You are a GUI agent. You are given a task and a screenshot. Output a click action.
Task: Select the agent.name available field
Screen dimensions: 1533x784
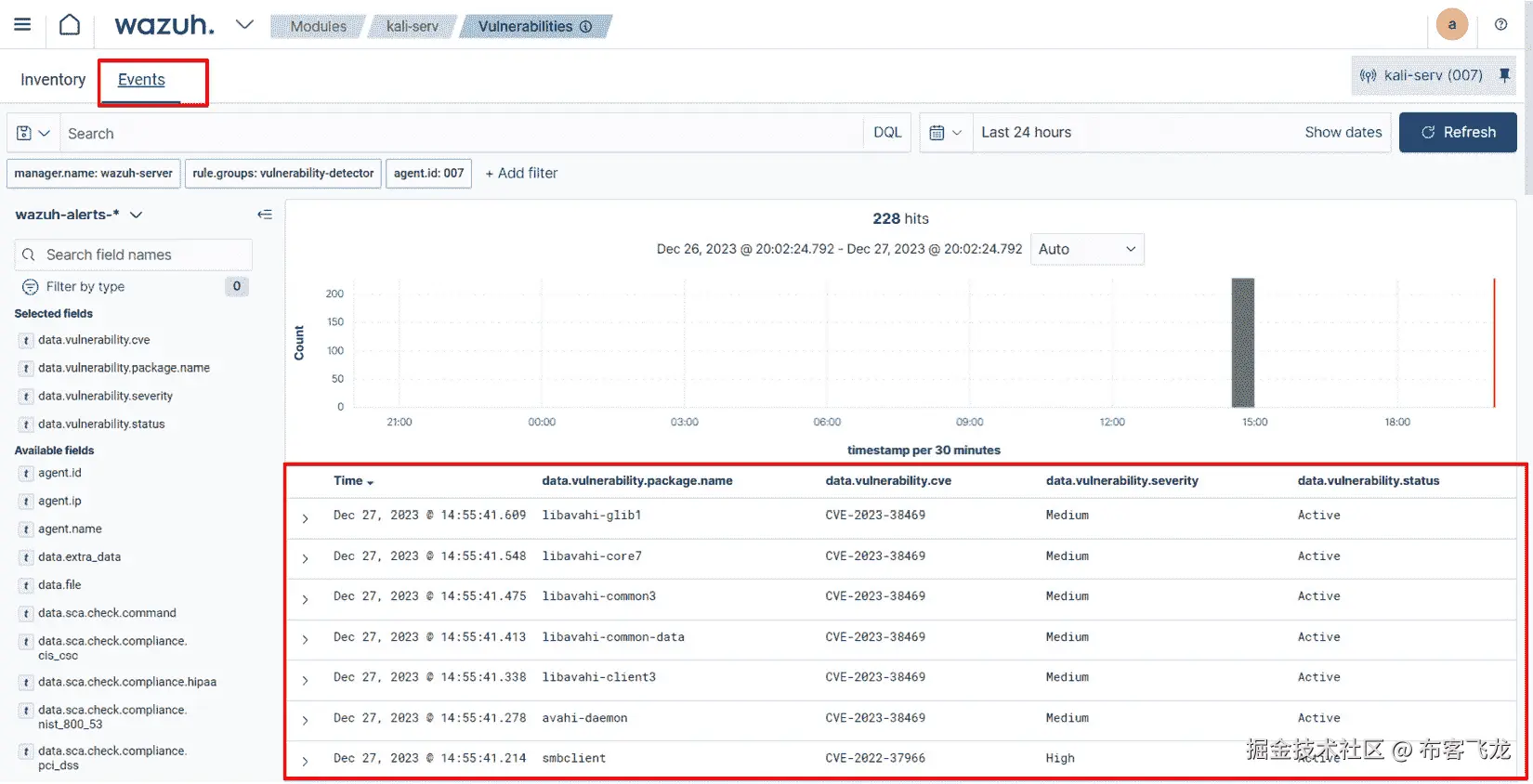pyautogui.click(x=70, y=529)
